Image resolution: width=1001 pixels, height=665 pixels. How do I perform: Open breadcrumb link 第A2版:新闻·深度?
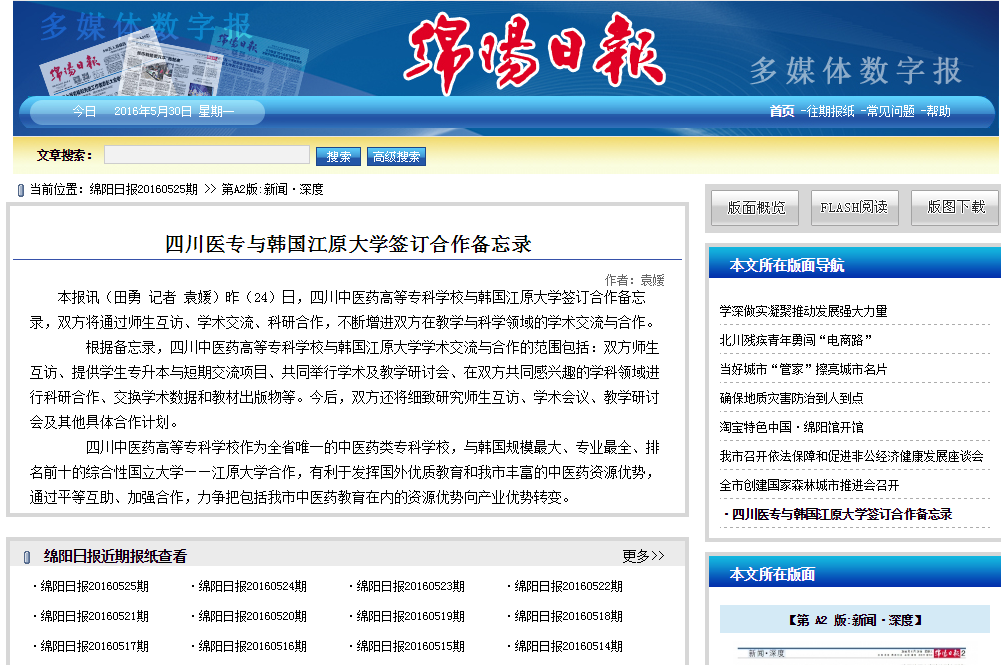pos(272,190)
